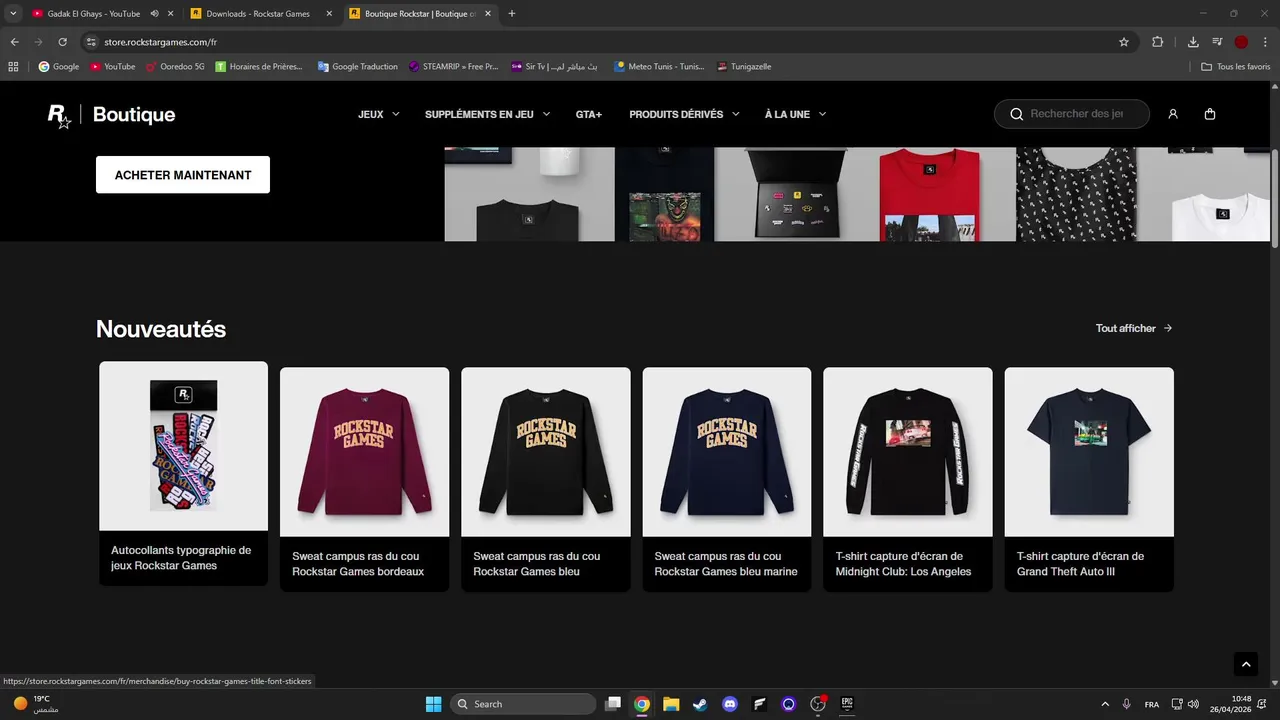Expand the SUPPLÉMENTS EN JEU menu

pyautogui.click(x=488, y=114)
